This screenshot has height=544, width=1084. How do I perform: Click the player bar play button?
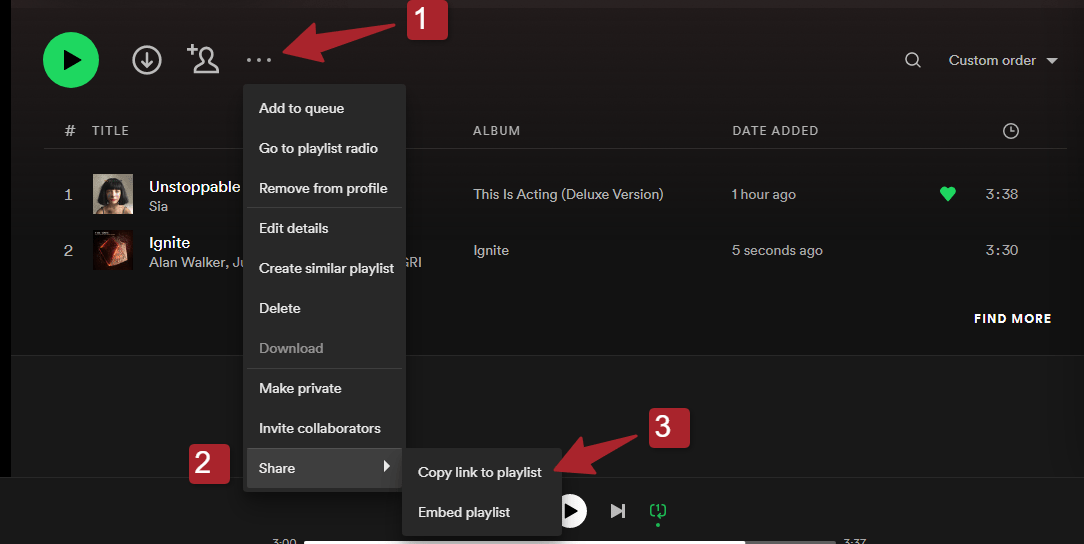(572, 511)
